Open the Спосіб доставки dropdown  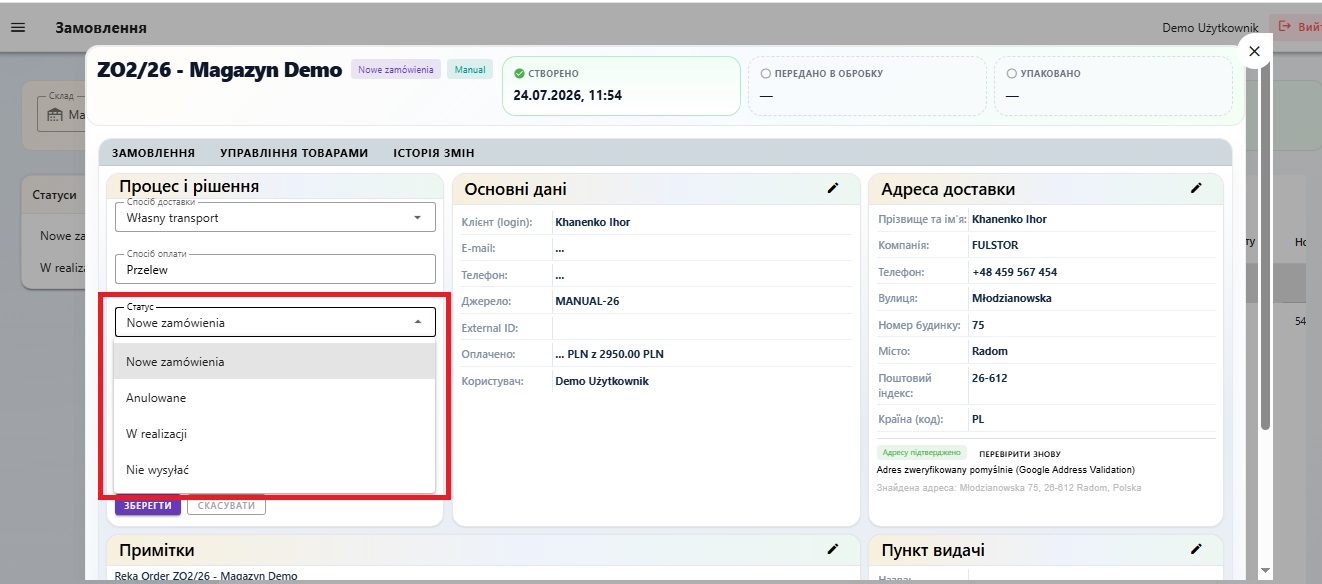tap(275, 217)
